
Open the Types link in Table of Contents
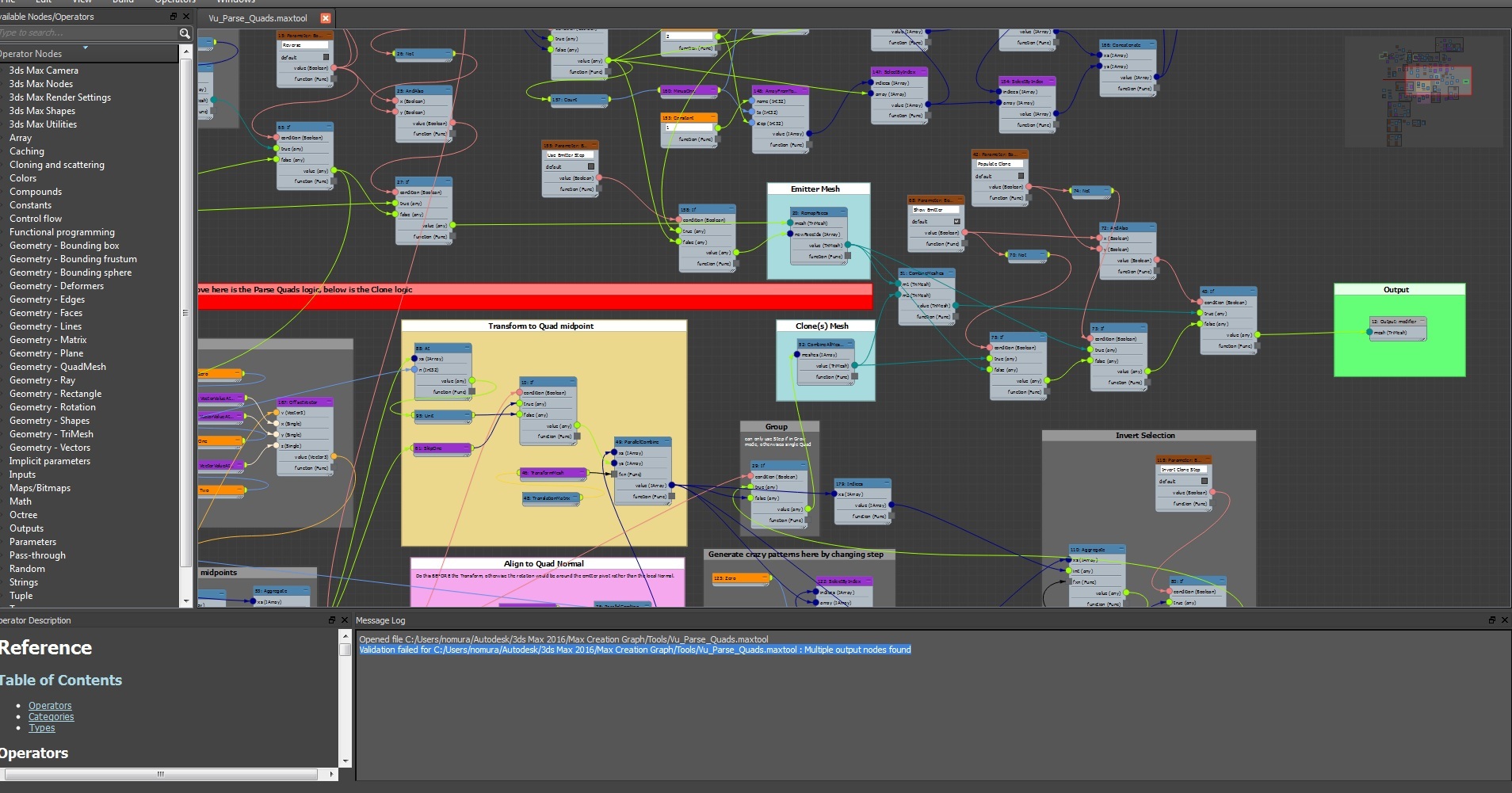point(42,728)
